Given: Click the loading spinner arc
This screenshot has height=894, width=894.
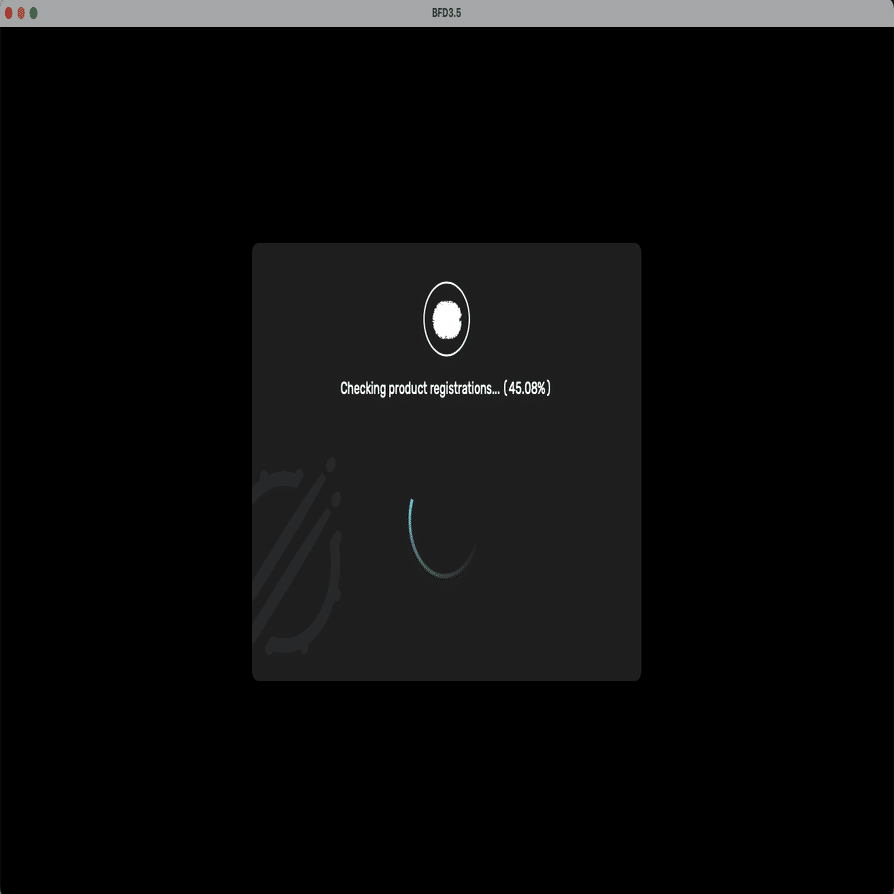Looking at the screenshot, I should pos(442,539).
